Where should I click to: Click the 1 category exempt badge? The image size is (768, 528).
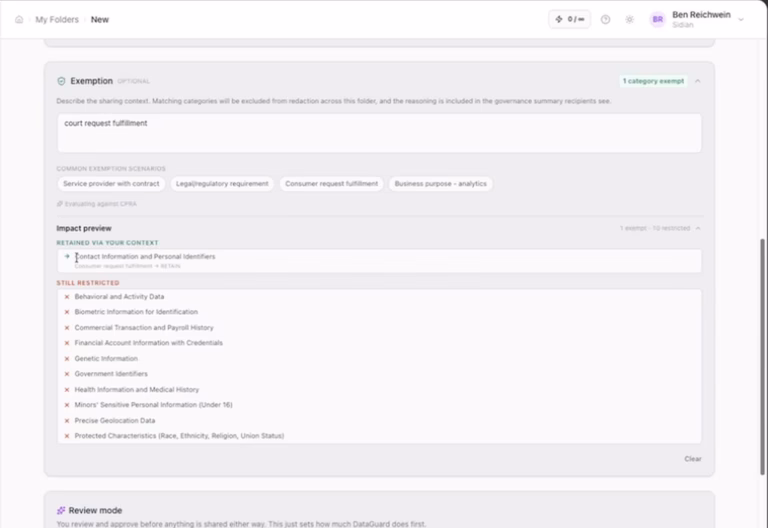[x=653, y=81]
